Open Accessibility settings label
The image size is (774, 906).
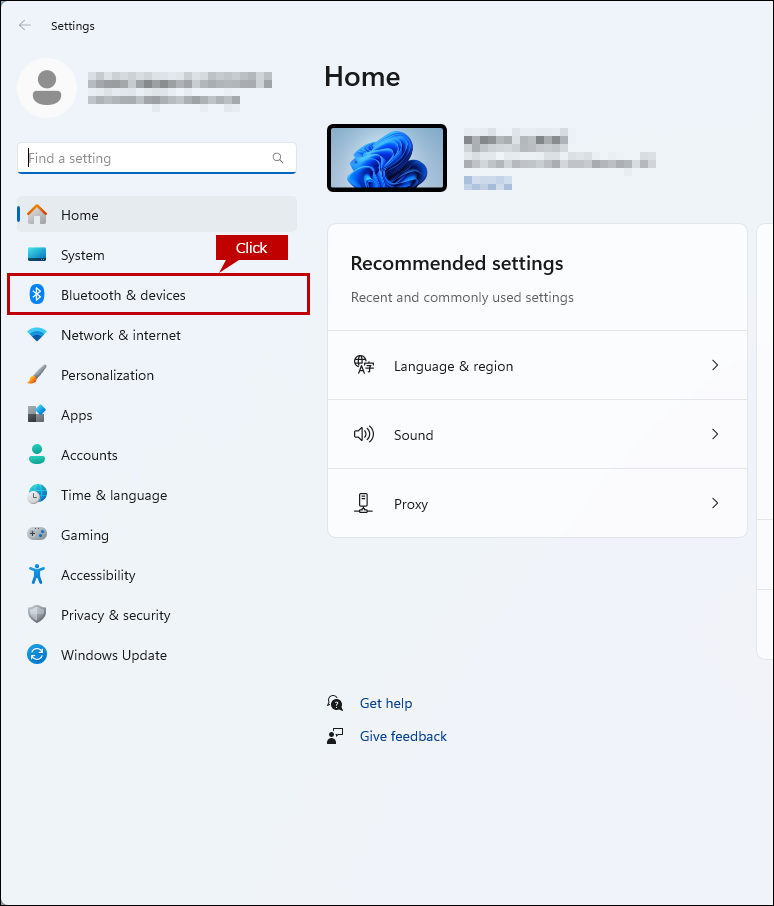tap(98, 575)
